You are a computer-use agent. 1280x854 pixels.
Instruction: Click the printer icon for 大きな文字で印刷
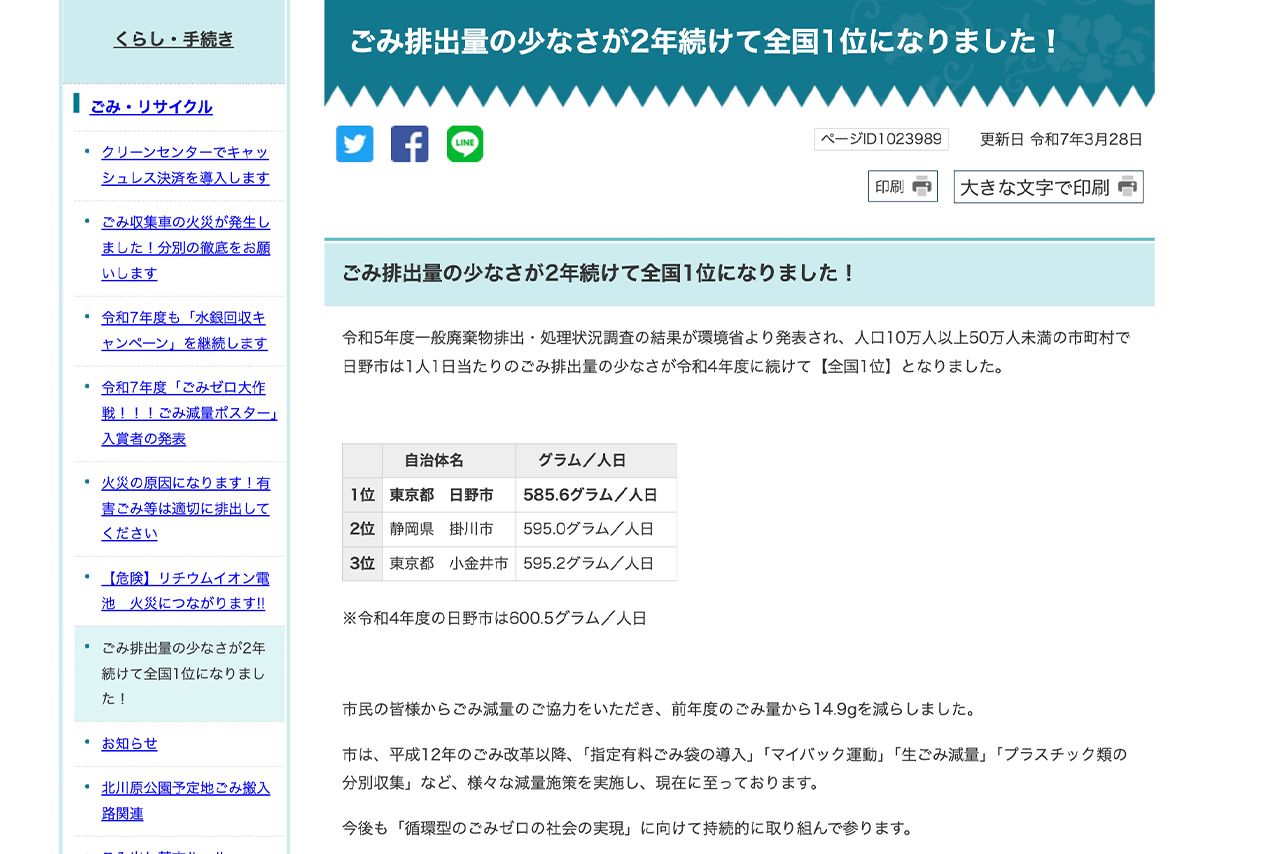(x=1128, y=186)
